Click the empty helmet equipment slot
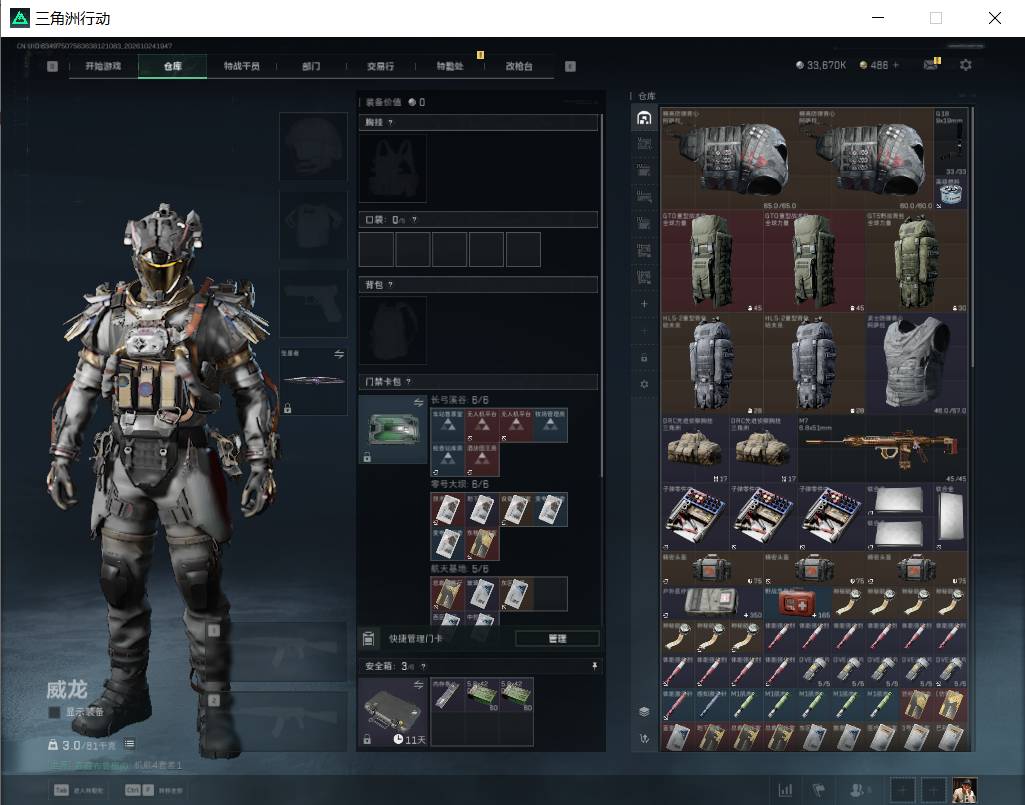This screenshot has height=805, width=1025. pos(313,146)
